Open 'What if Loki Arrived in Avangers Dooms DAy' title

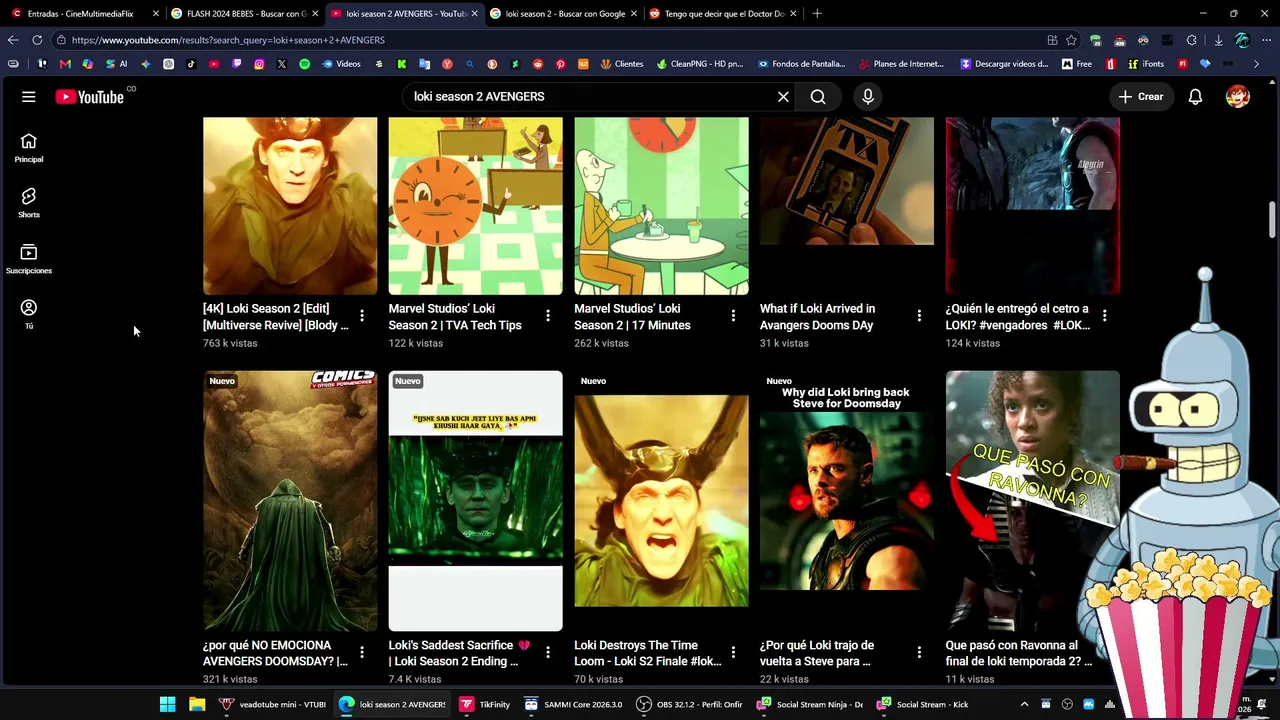817,317
